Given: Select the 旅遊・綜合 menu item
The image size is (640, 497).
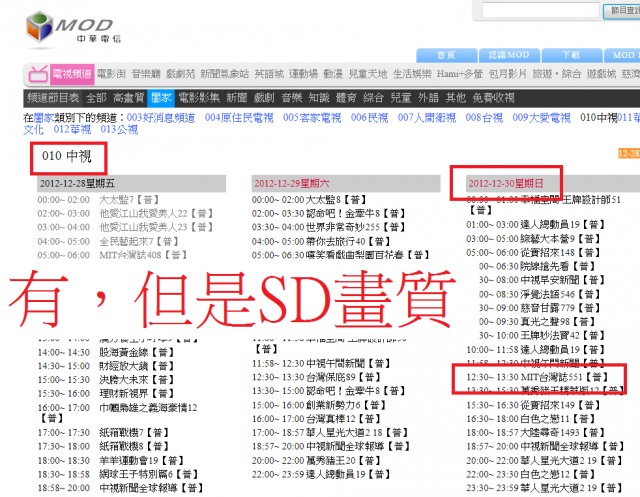Looking at the screenshot, I should (557, 74).
